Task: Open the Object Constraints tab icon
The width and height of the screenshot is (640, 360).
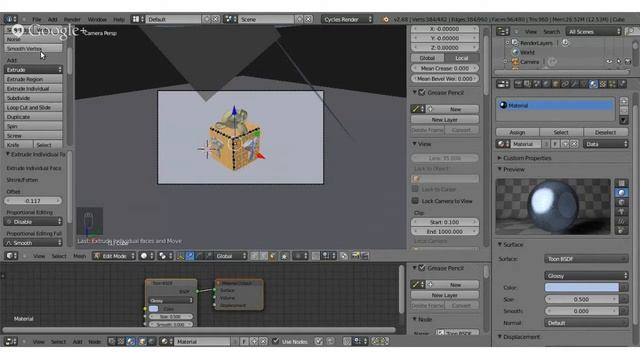Action: click(x=565, y=84)
